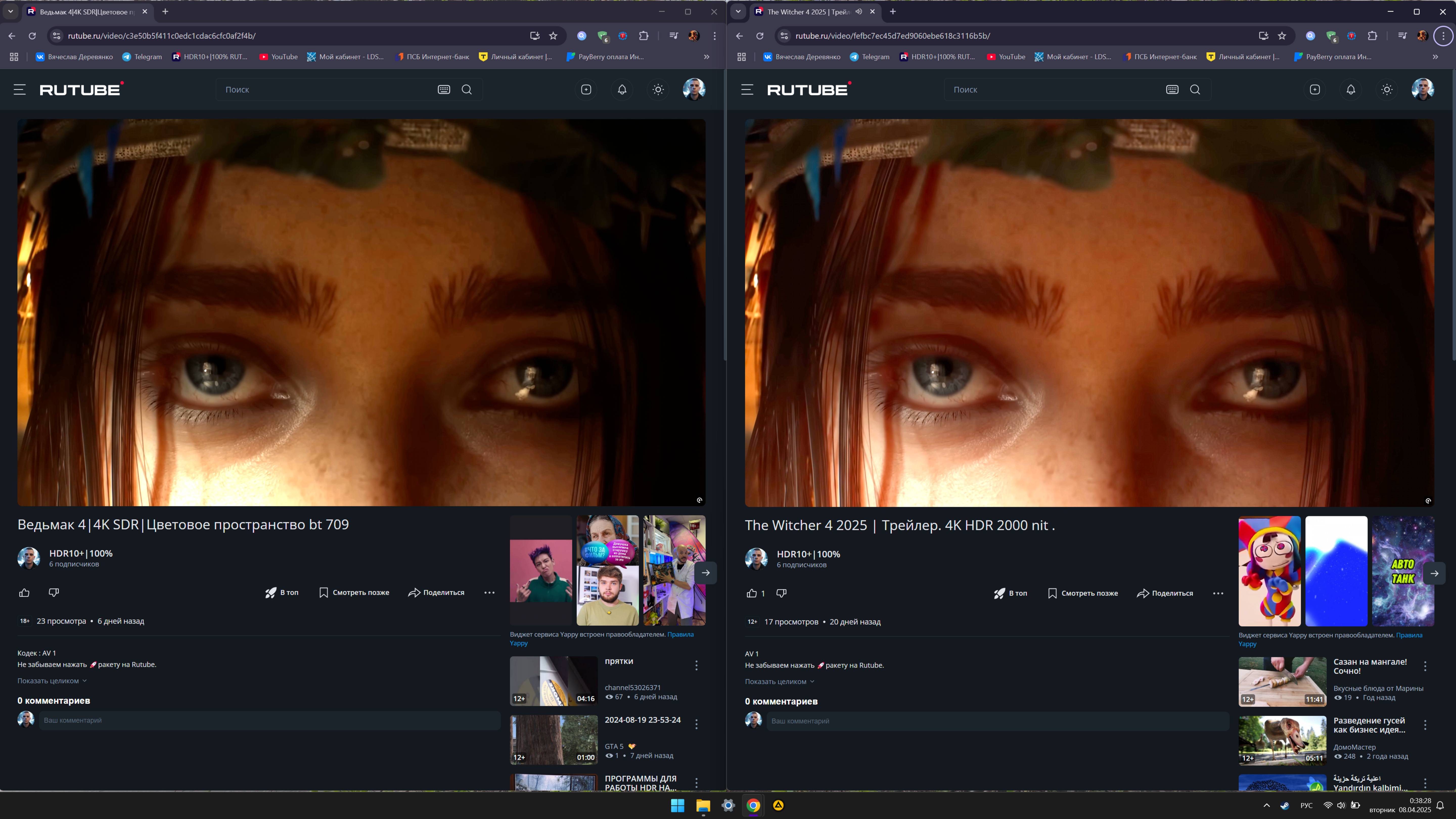The width and height of the screenshot is (1456, 819).
Task: Click the notifications bell in the right Rutube window
Action: pos(1350,89)
